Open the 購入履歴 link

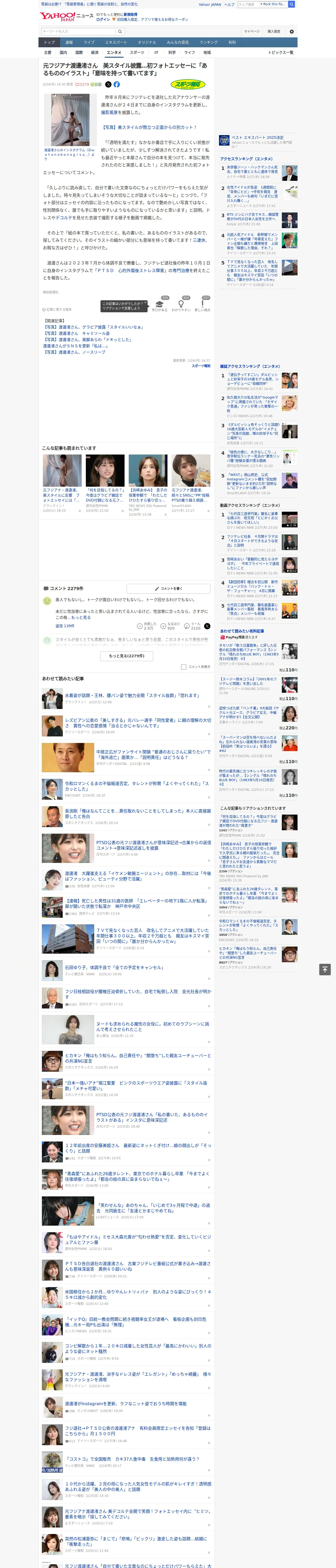click(x=274, y=32)
